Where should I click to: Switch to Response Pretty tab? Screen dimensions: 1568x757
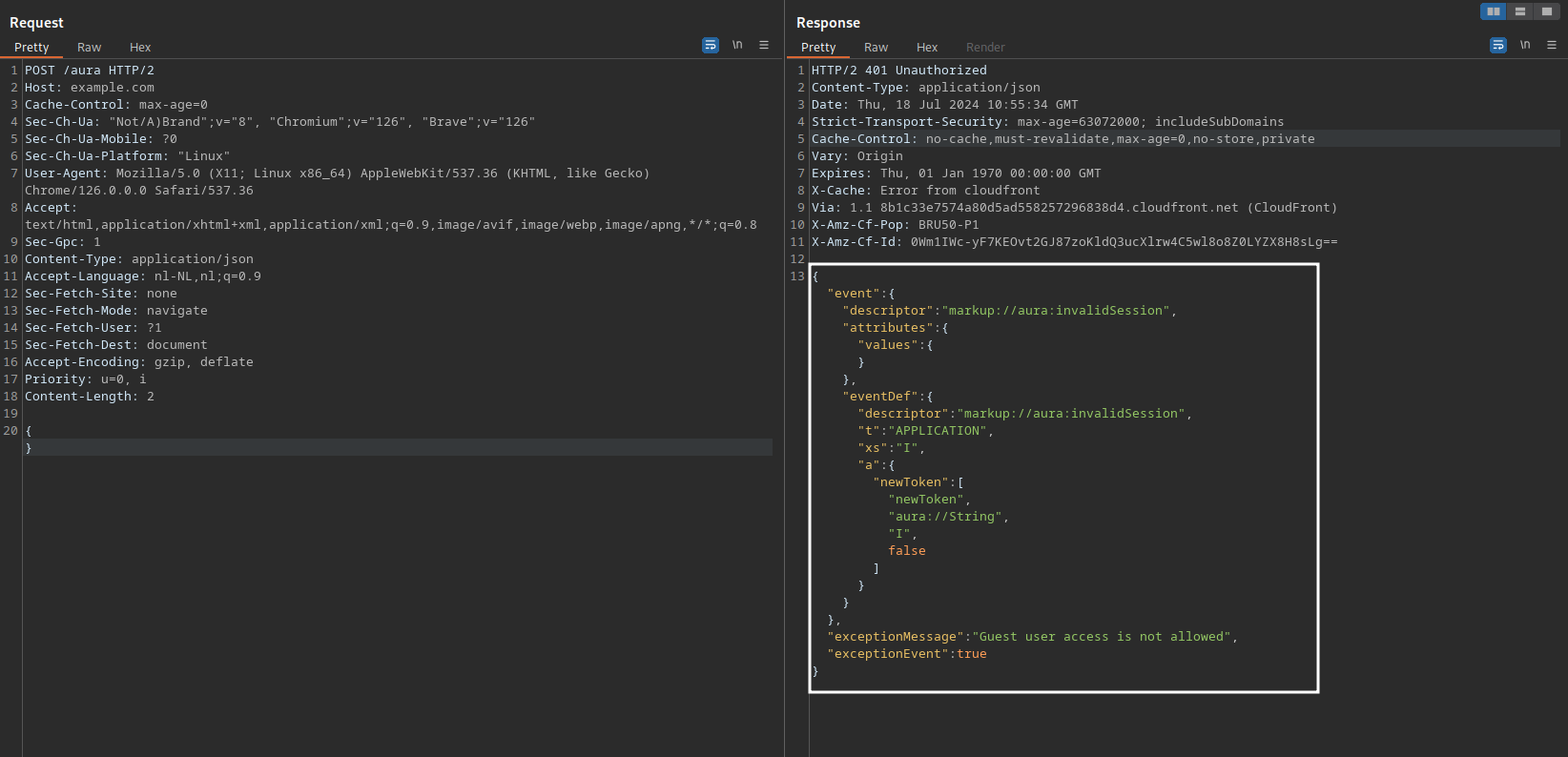818,48
